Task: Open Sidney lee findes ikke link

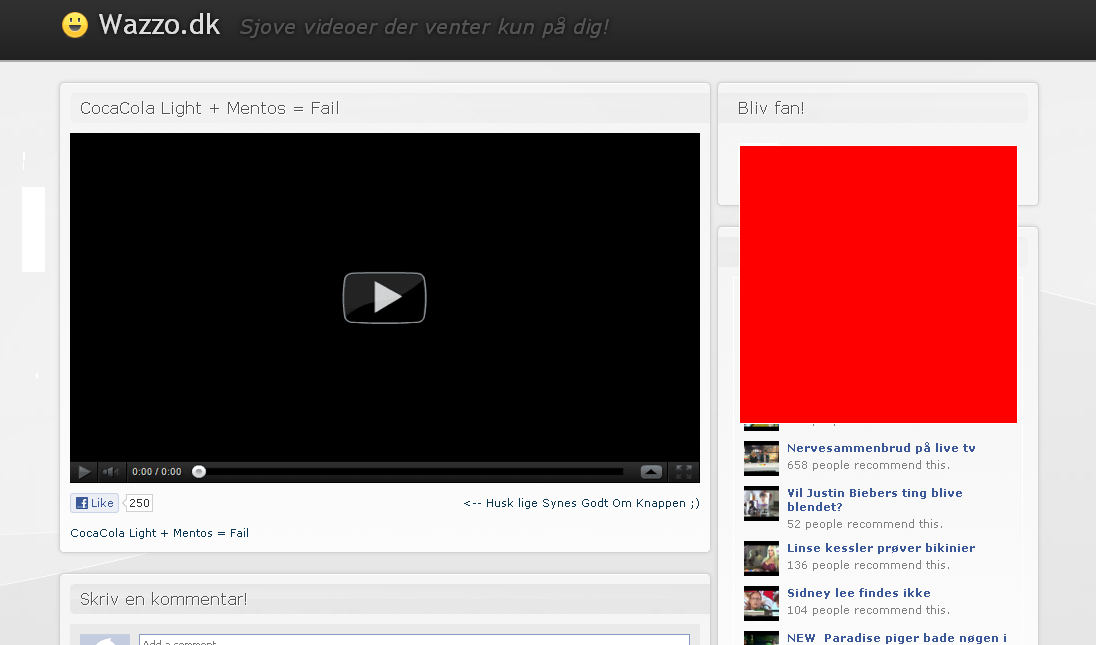Action: click(x=858, y=593)
